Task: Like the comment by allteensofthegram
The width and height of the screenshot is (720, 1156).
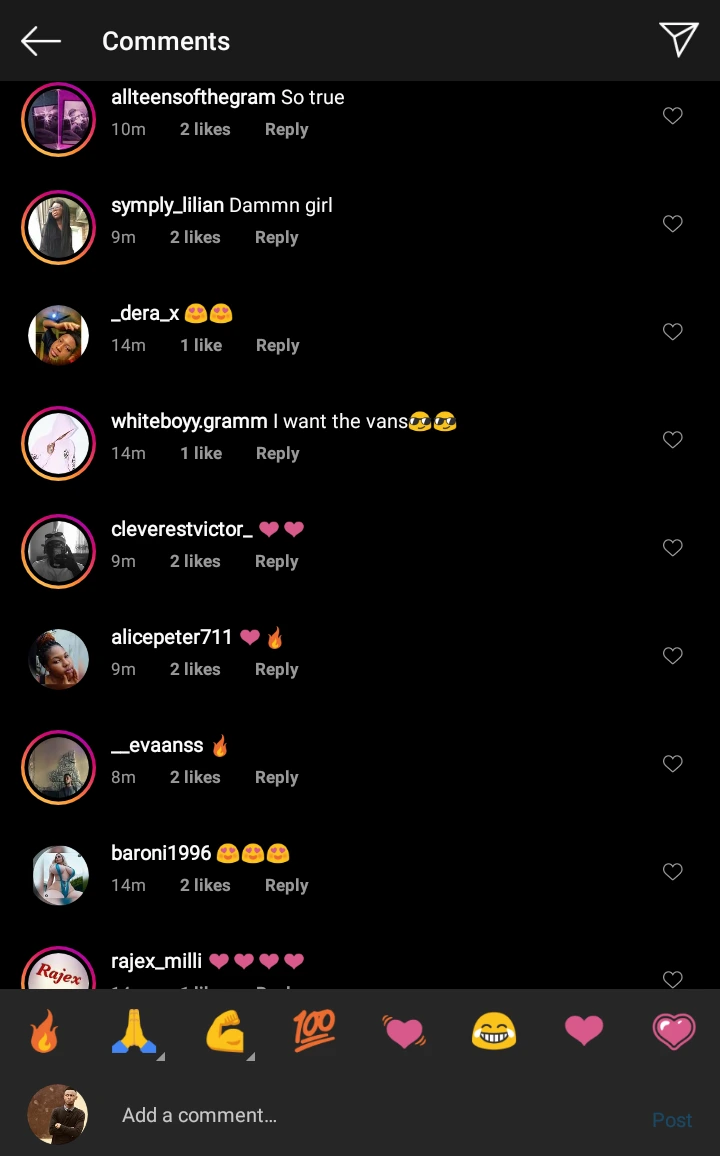Action: coord(673,116)
